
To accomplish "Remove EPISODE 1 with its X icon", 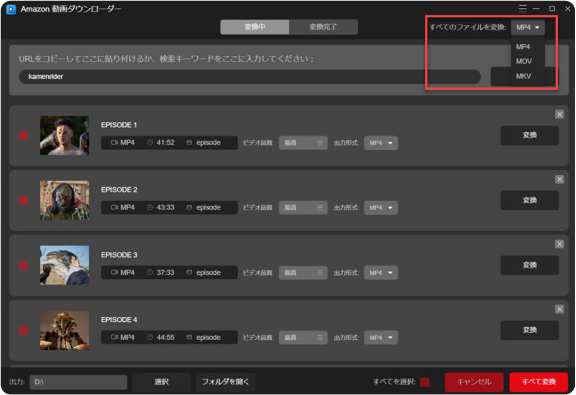I will click(x=559, y=115).
